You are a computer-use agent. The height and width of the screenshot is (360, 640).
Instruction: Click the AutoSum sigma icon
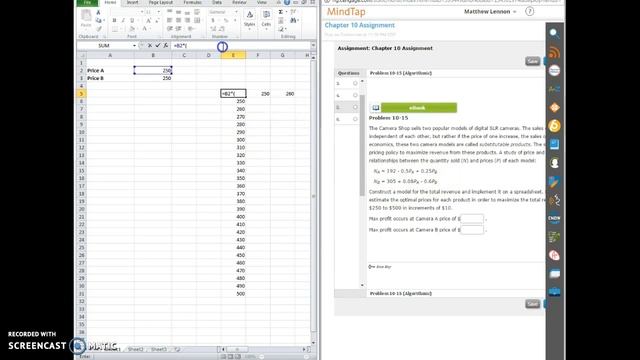pyautogui.click(x=281, y=12)
